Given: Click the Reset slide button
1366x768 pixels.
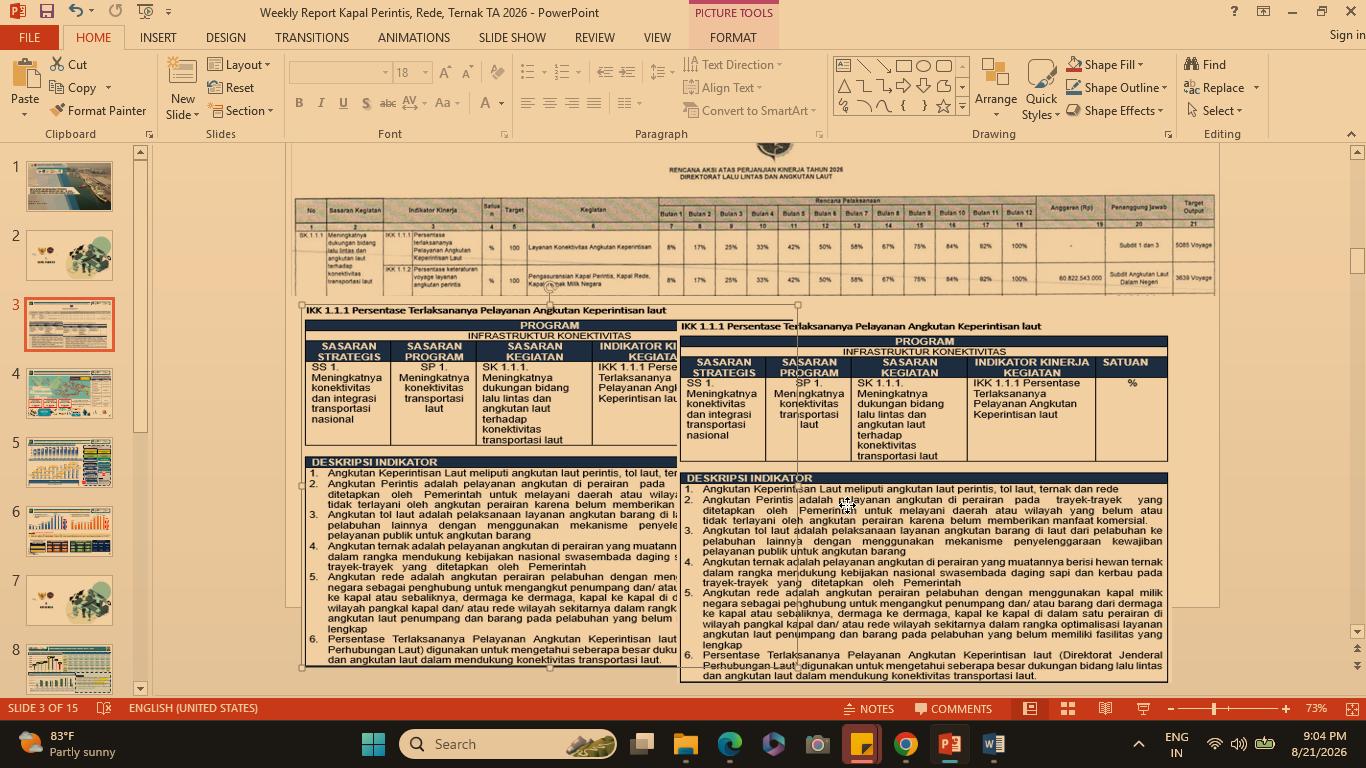Looking at the screenshot, I should pos(231,88).
